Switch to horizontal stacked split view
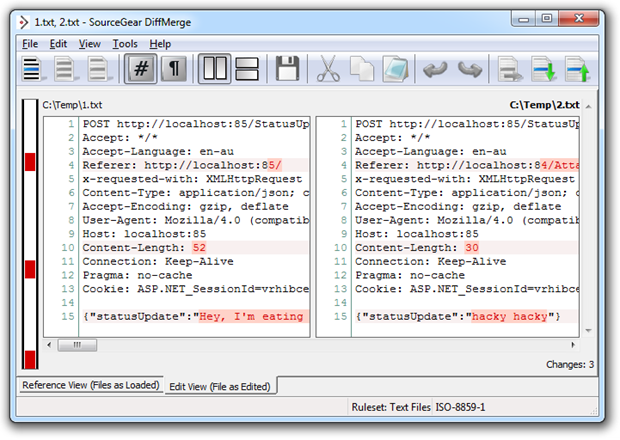Viewport: 620px width, 440px height. pyautogui.click(x=247, y=69)
